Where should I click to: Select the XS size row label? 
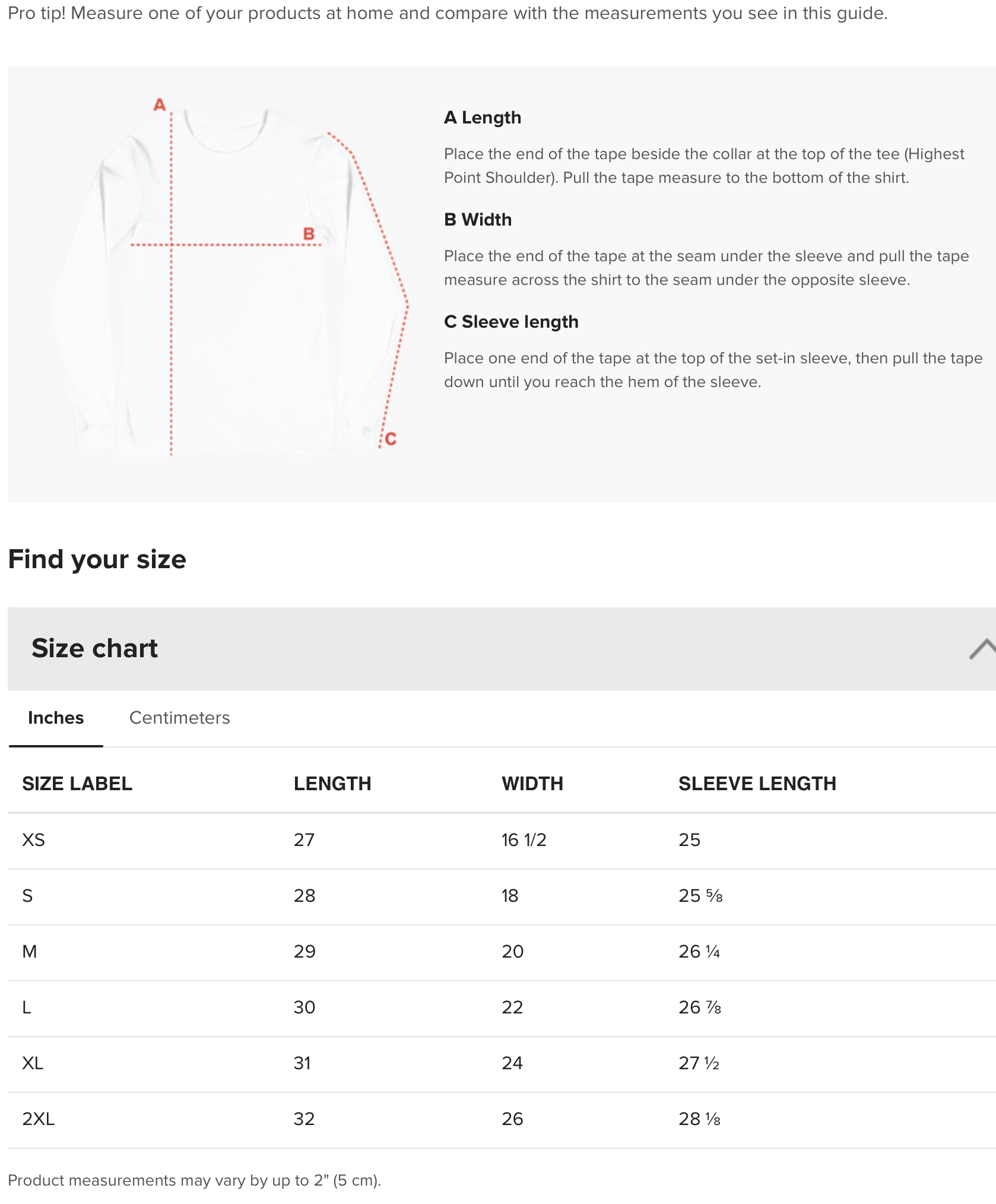tap(34, 840)
